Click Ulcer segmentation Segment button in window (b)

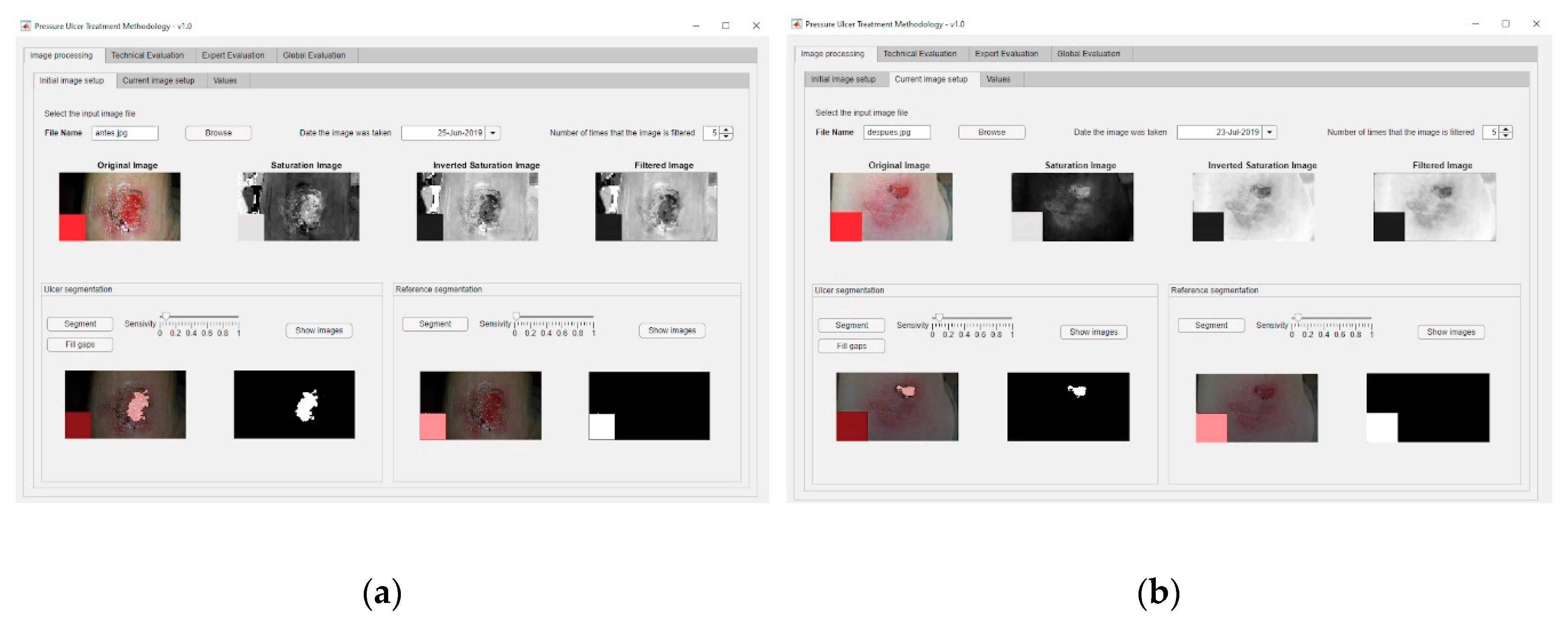pyautogui.click(x=851, y=325)
